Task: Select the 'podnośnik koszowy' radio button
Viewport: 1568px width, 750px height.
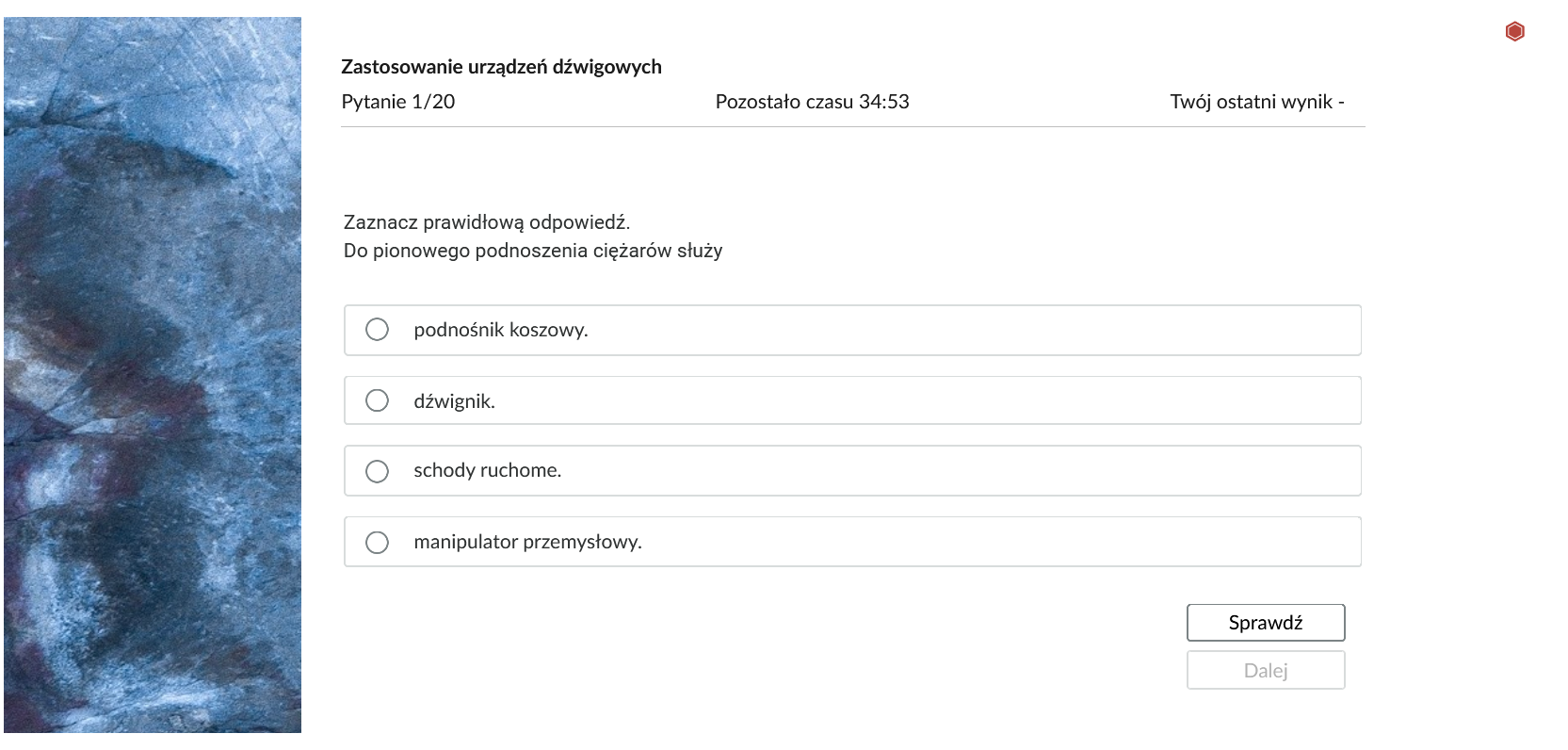Action: [x=377, y=330]
